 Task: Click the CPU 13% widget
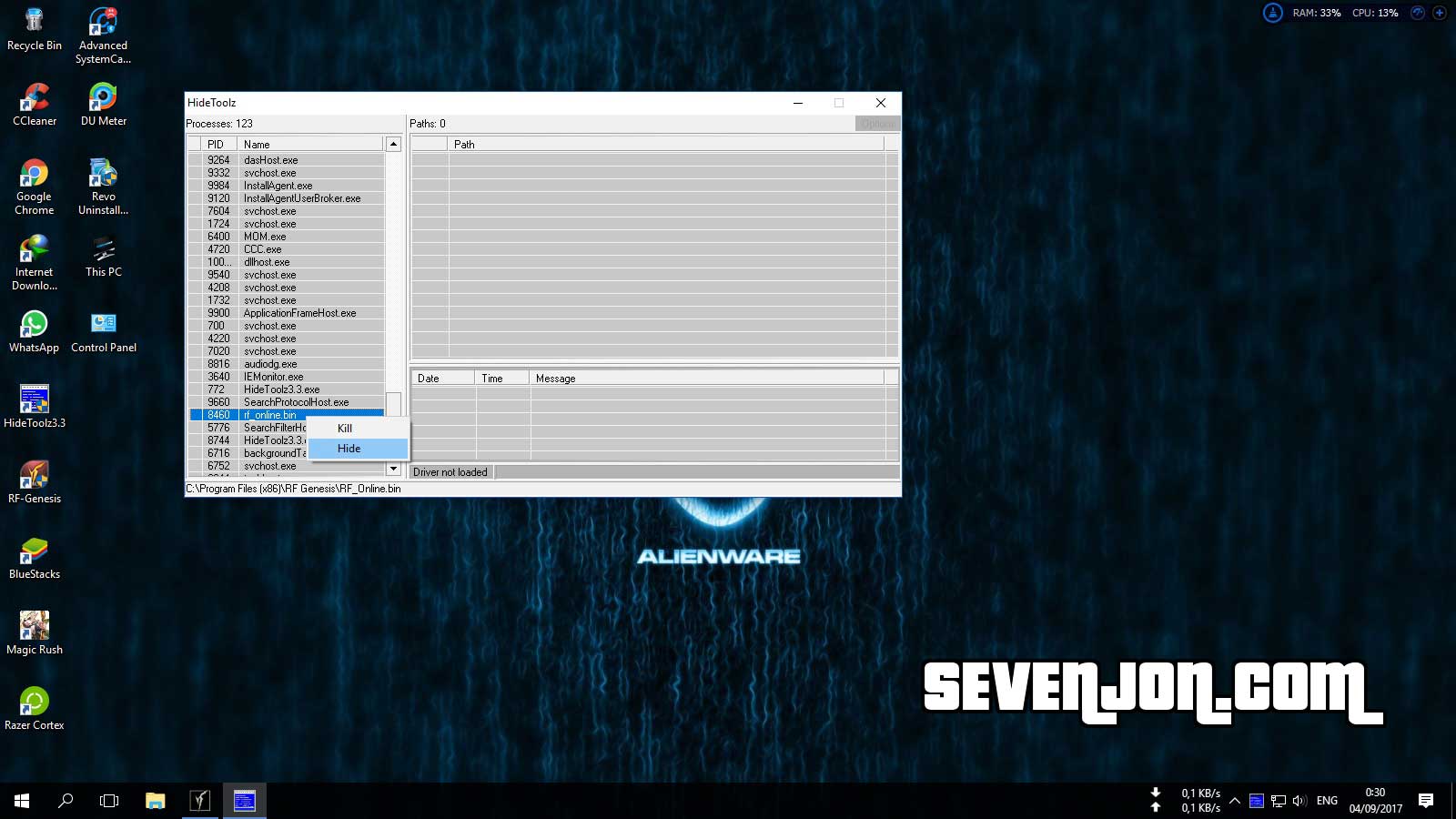click(x=1375, y=13)
